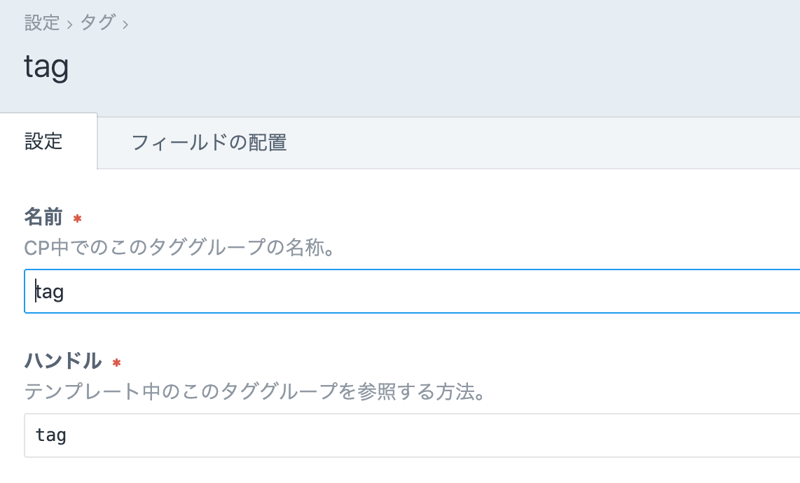Click the monospace "tag" in the ハンドル input

coord(51,436)
